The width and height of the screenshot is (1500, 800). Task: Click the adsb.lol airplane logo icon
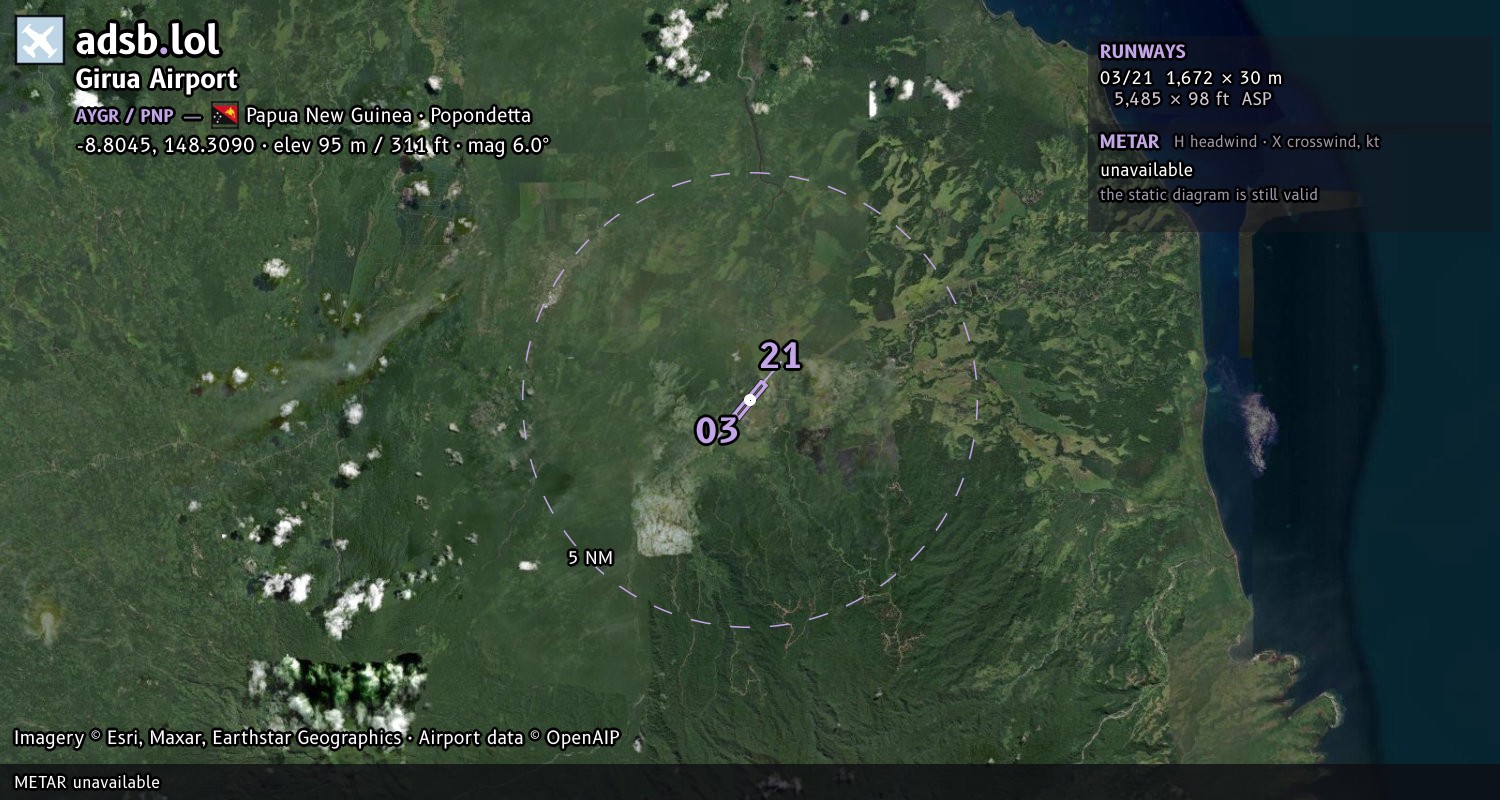pyautogui.click(x=40, y=41)
